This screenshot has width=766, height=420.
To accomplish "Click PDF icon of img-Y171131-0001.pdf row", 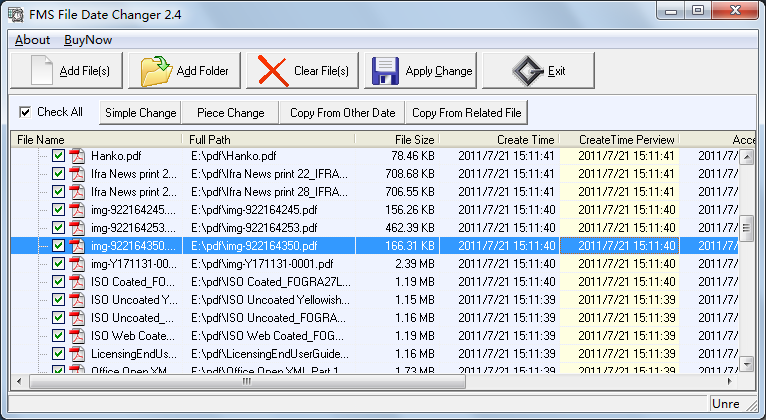I will (78, 264).
